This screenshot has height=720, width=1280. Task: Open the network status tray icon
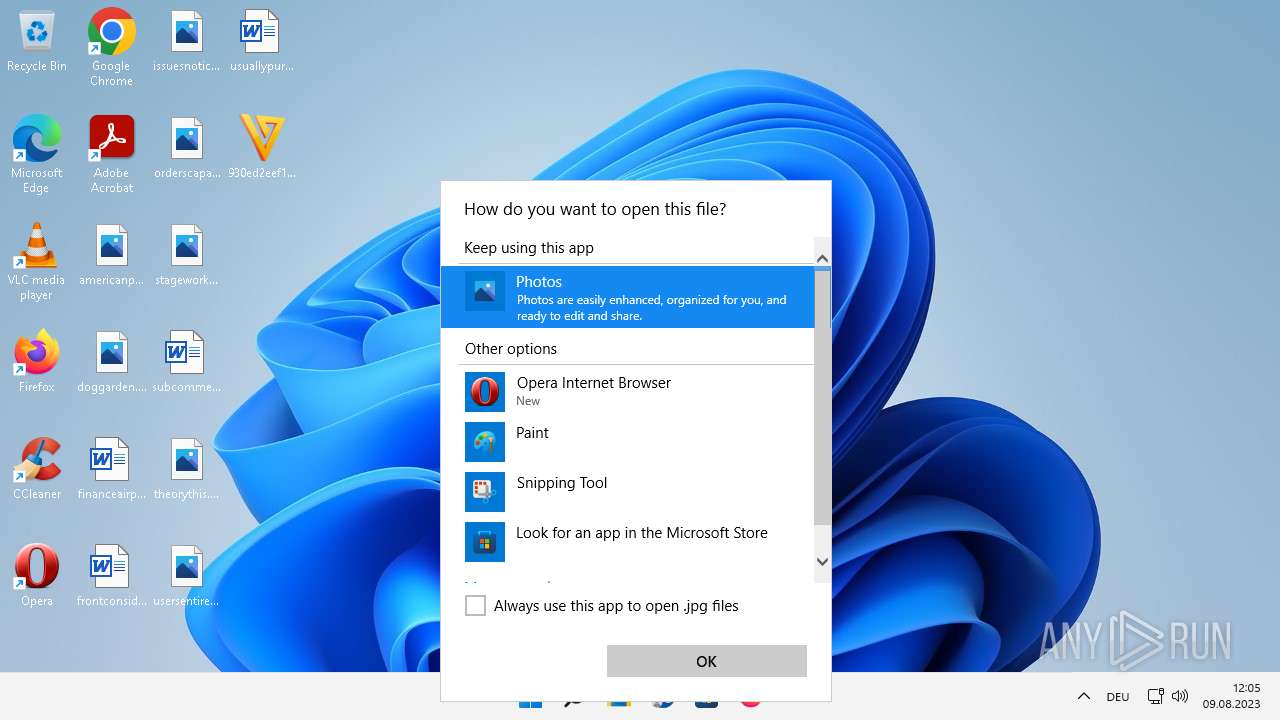pyautogui.click(x=1155, y=696)
